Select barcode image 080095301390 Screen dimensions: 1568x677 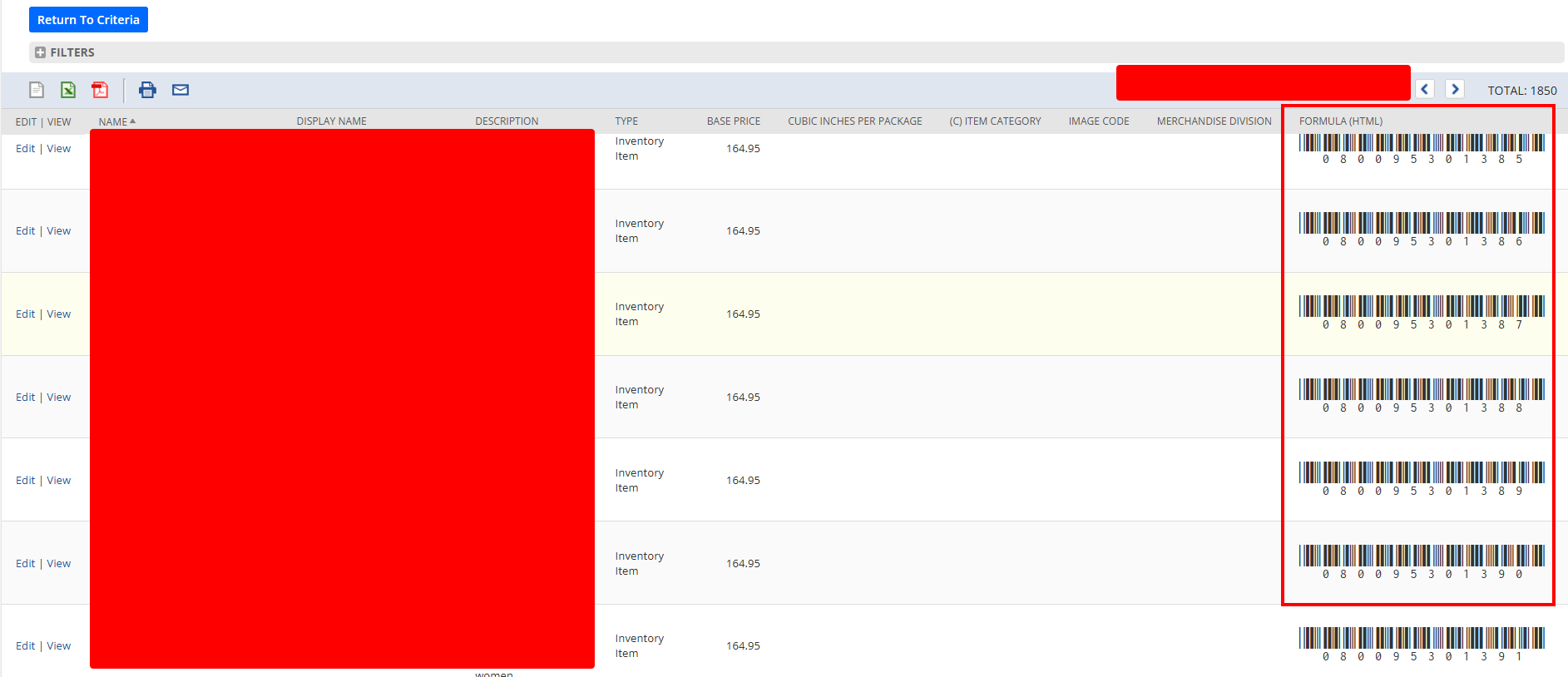[1422, 562]
